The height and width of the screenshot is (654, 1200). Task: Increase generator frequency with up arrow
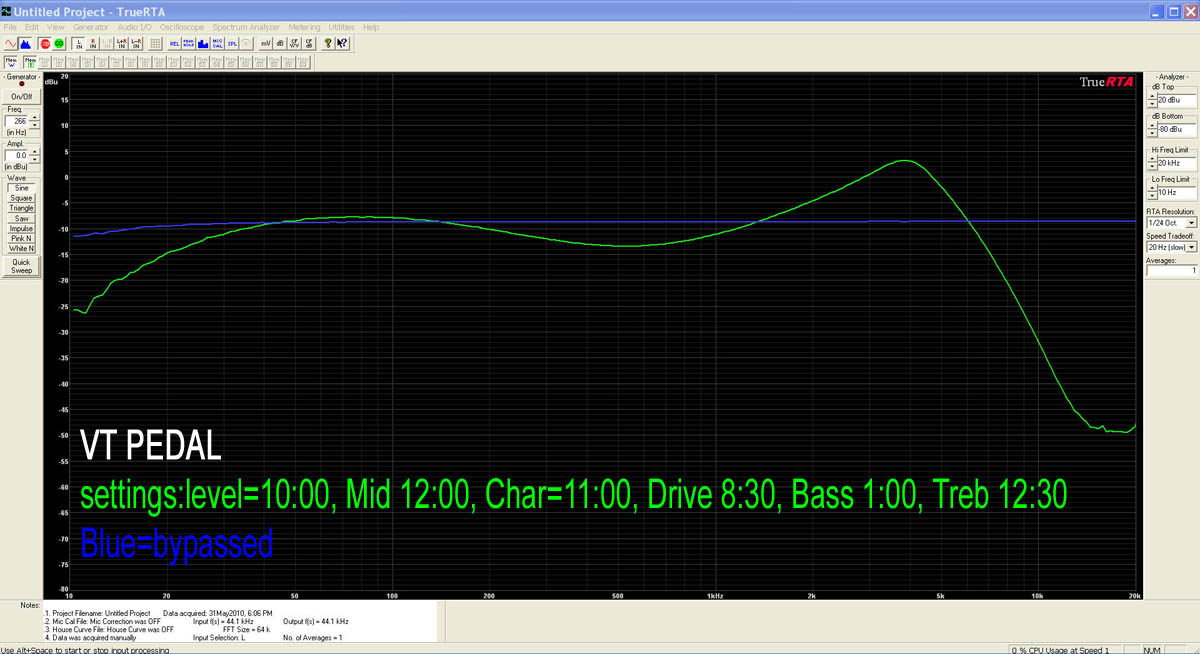35,117
